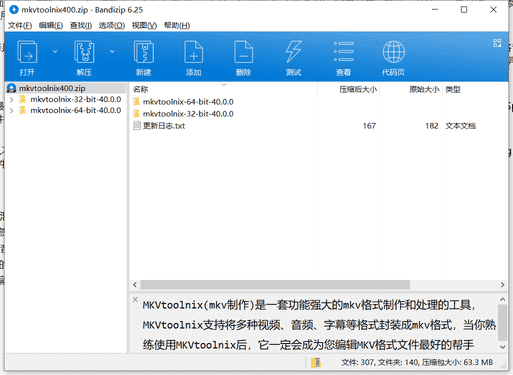Expand mkvtoolnix-64-bit-40.0.0 tree node
Screen dimensions: 513x375
(x=12, y=110)
